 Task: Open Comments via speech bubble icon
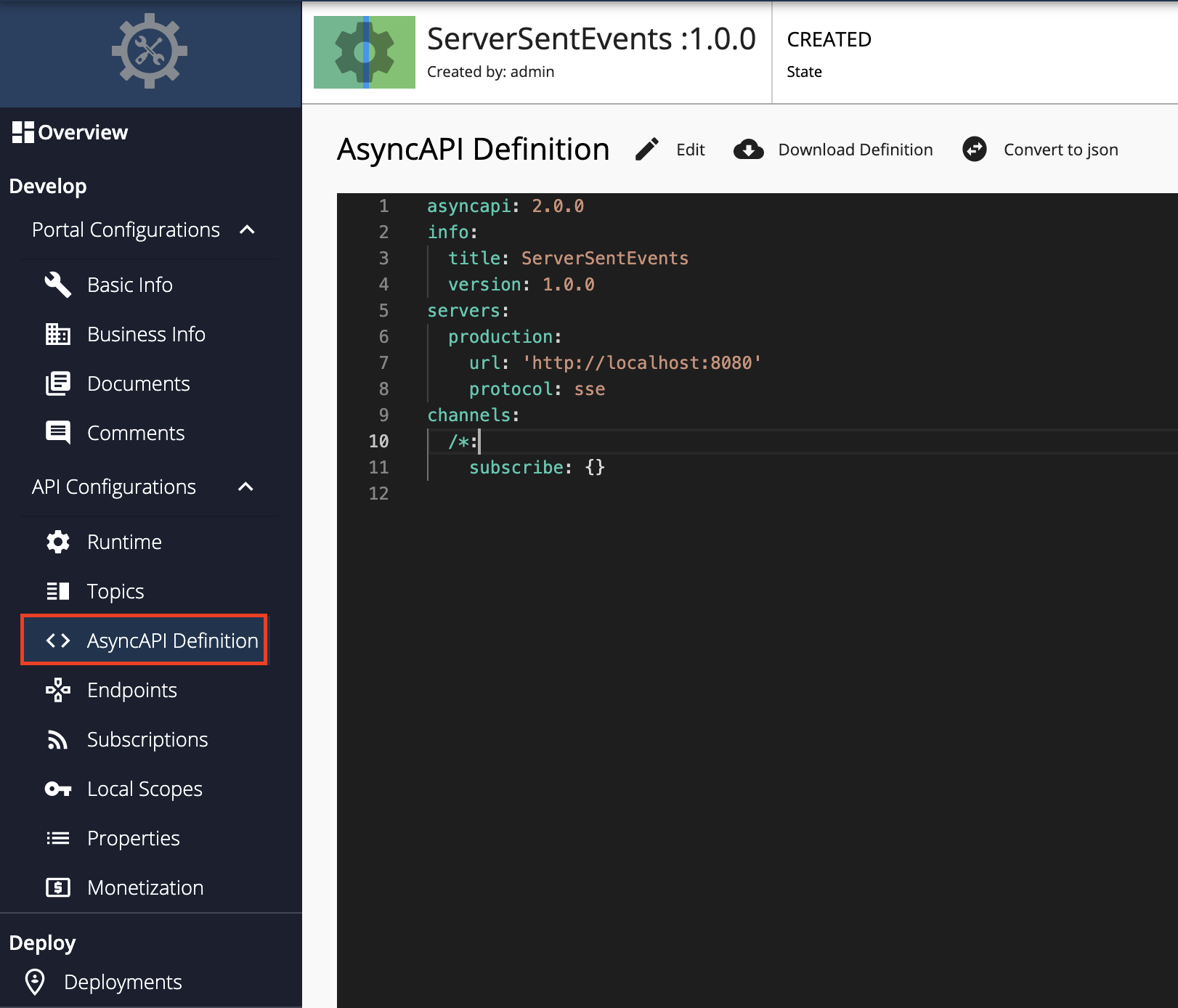coord(57,432)
